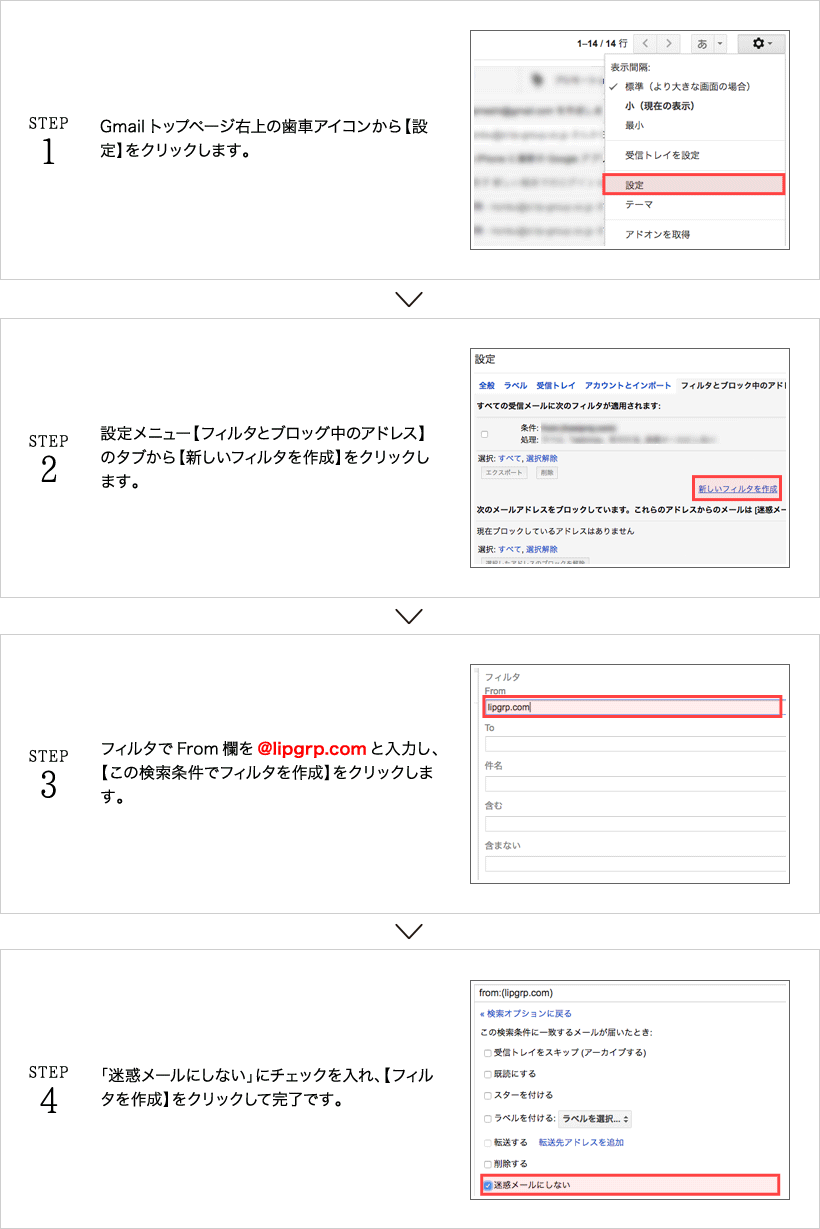Expand the dropdown arrow beside あ
The image size is (820, 1229).
pyautogui.click(x=720, y=44)
